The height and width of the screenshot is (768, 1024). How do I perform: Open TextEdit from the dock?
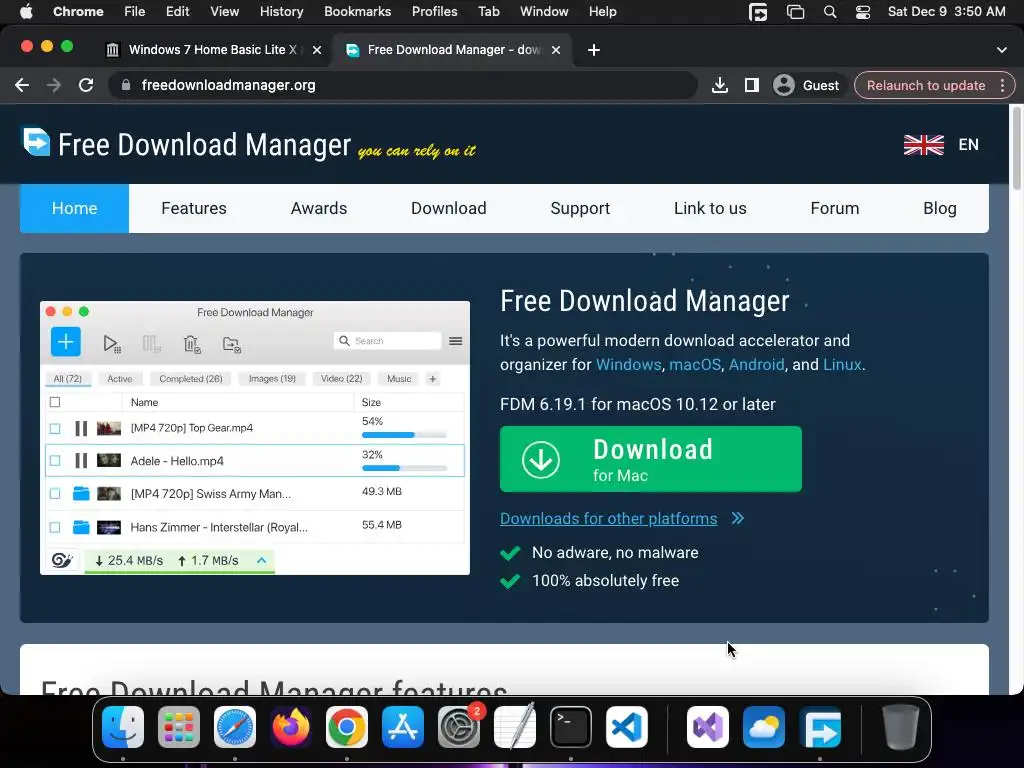click(x=515, y=727)
